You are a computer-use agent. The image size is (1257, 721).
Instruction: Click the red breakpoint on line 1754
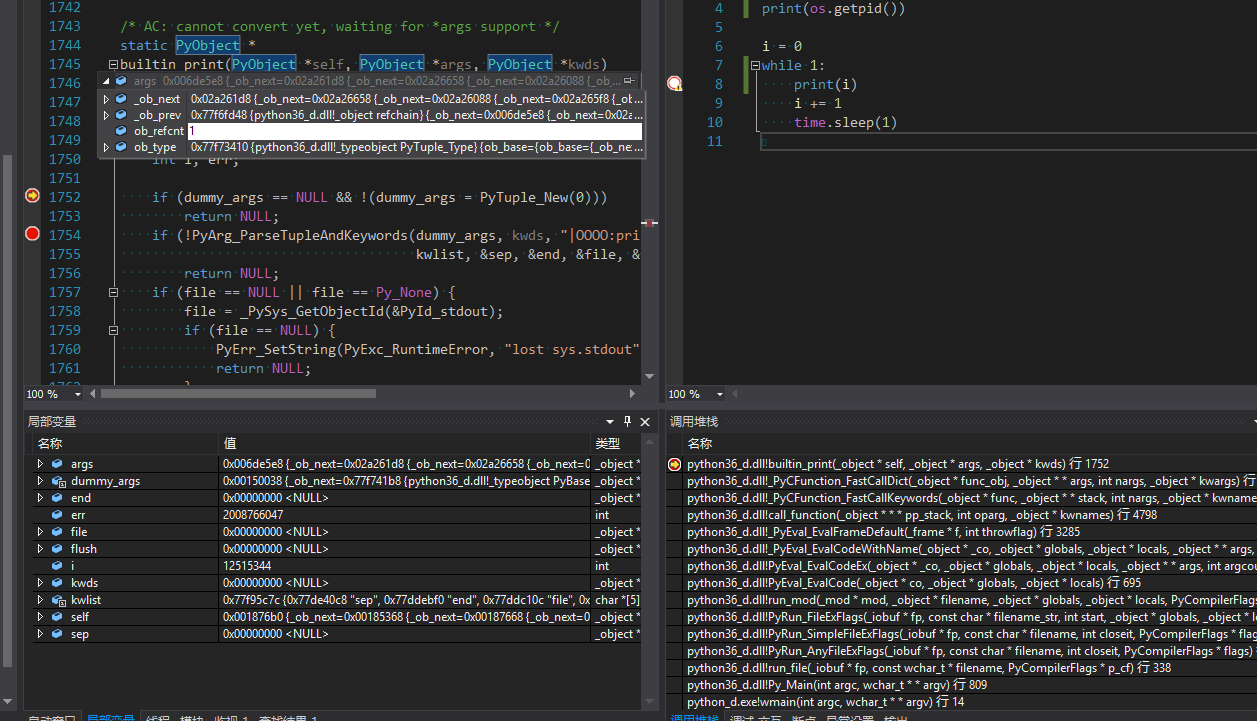31,234
